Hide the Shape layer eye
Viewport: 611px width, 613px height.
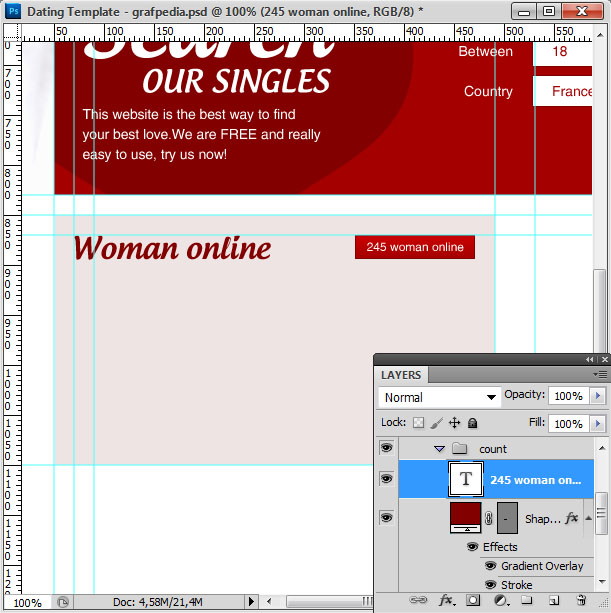pos(387,518)
